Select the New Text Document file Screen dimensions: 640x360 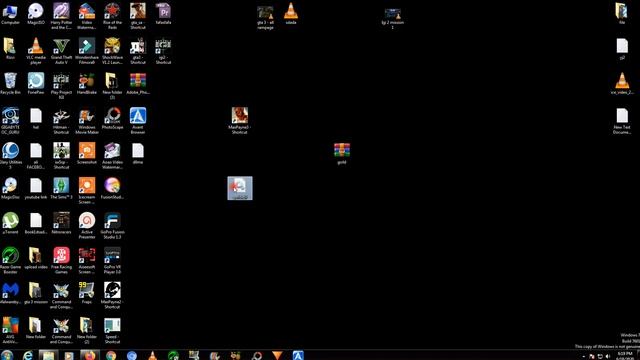point(622,121)
